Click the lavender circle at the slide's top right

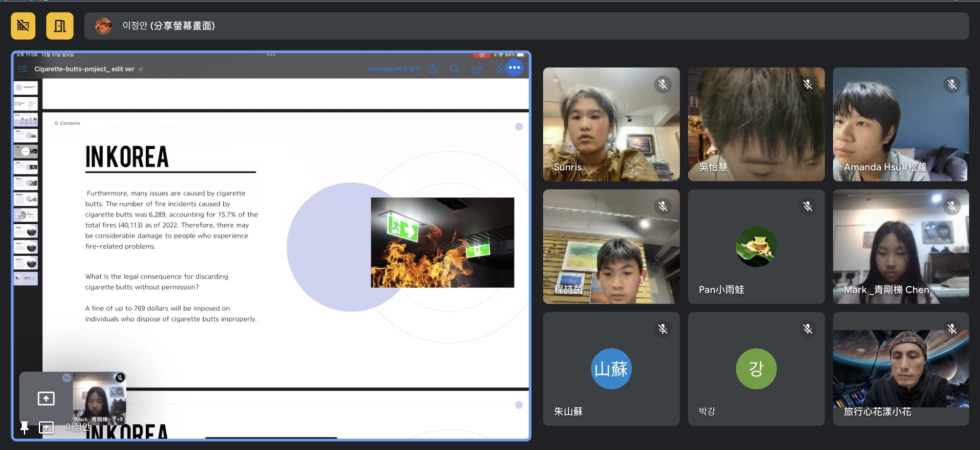click(518, 127)
